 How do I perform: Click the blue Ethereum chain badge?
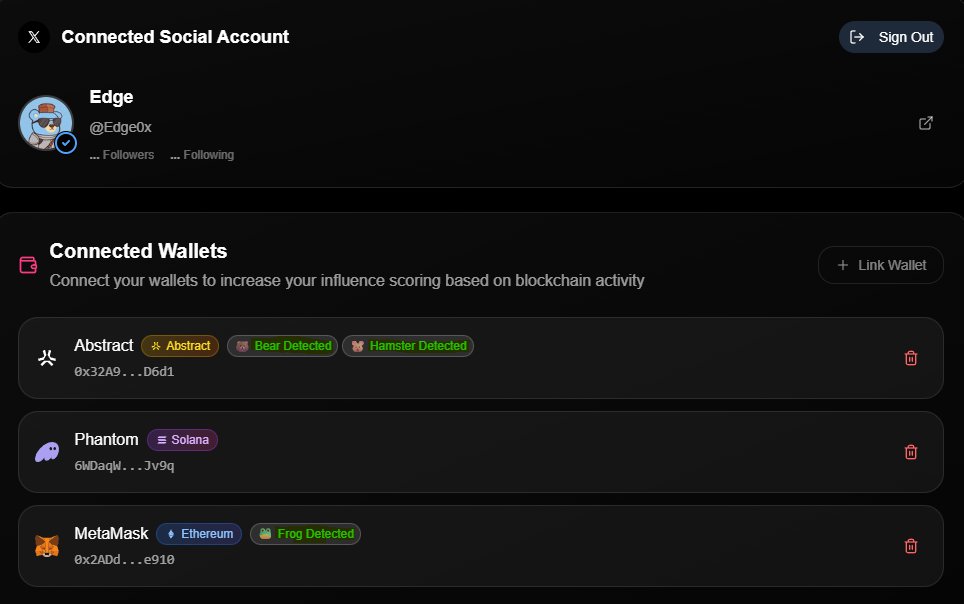199,534
